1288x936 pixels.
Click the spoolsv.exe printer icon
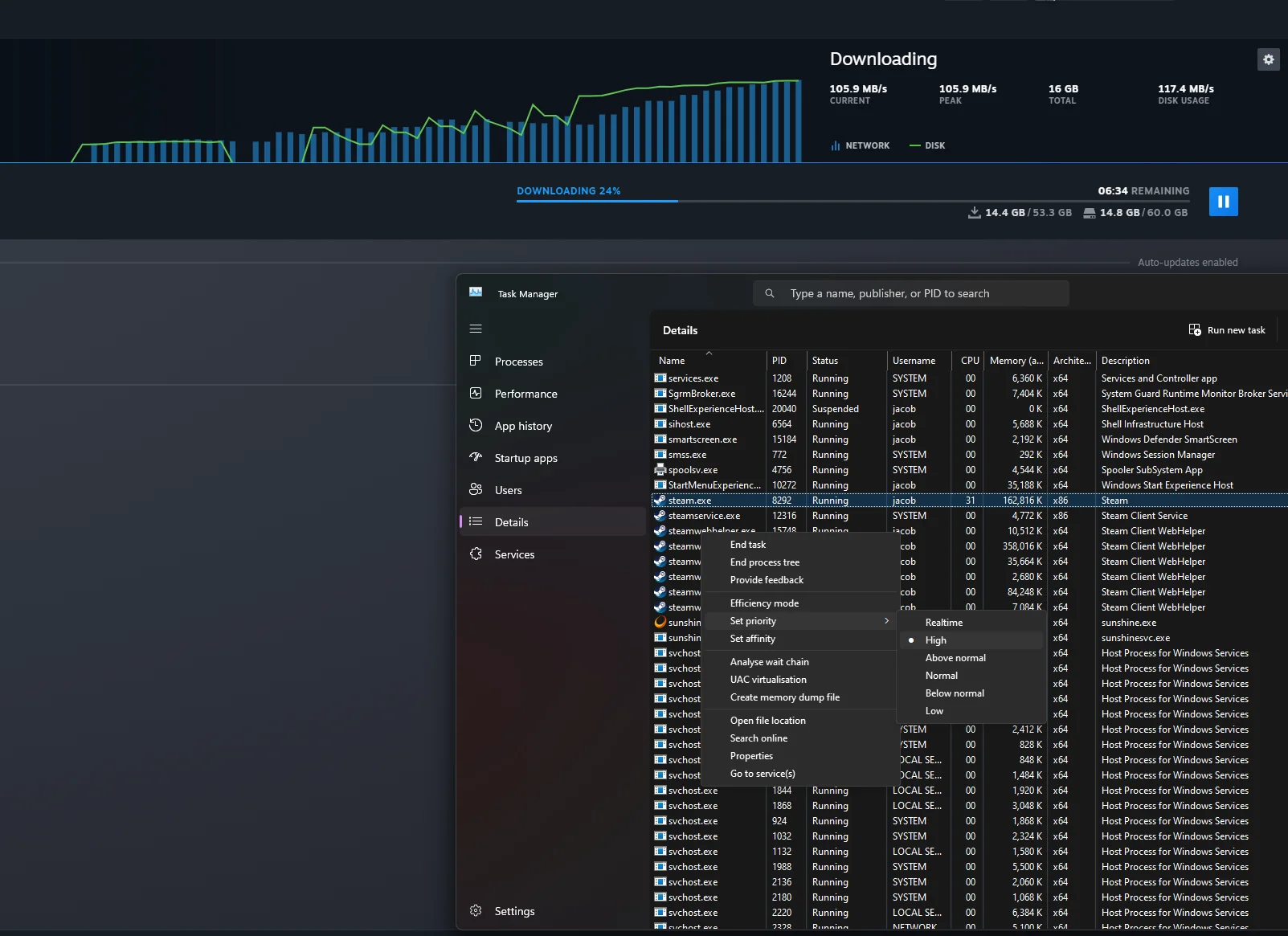point(660,470)
